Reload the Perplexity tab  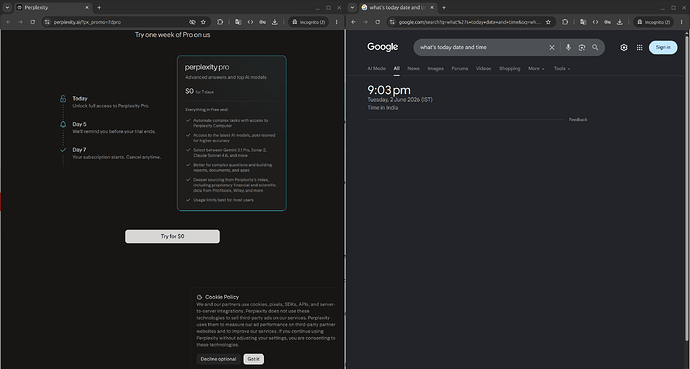[x=33, y=22]
